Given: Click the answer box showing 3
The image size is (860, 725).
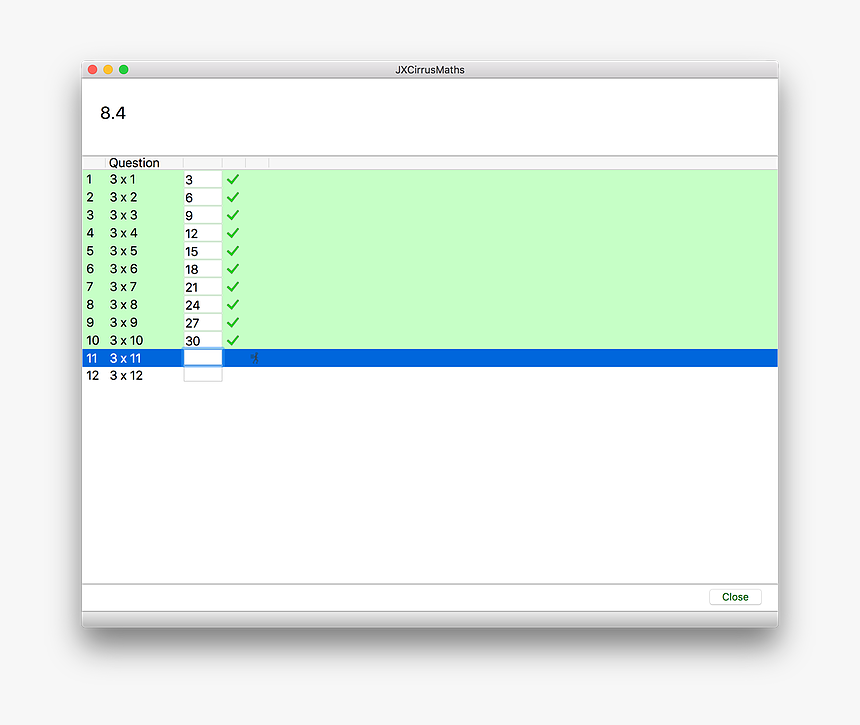Looking at the screenshot, I should pyautogui.click(x=202, y=179).
